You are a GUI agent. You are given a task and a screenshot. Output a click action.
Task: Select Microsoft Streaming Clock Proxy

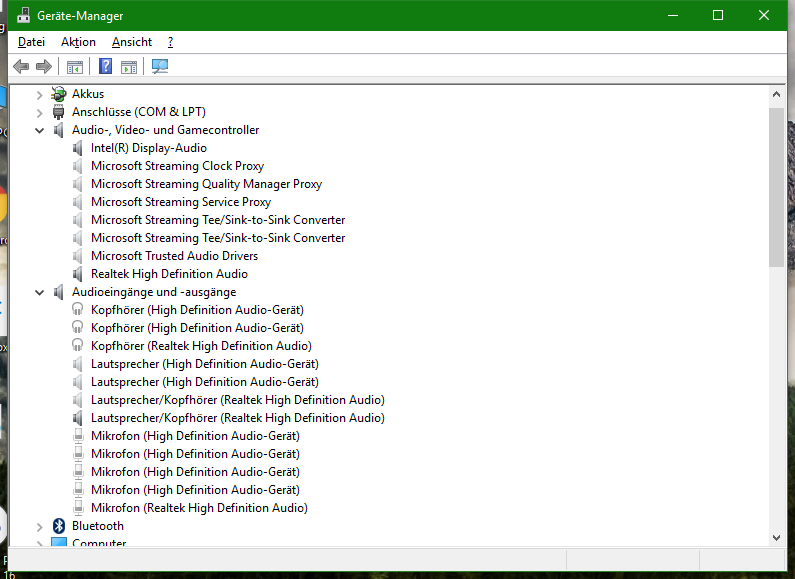click(177, 166)
